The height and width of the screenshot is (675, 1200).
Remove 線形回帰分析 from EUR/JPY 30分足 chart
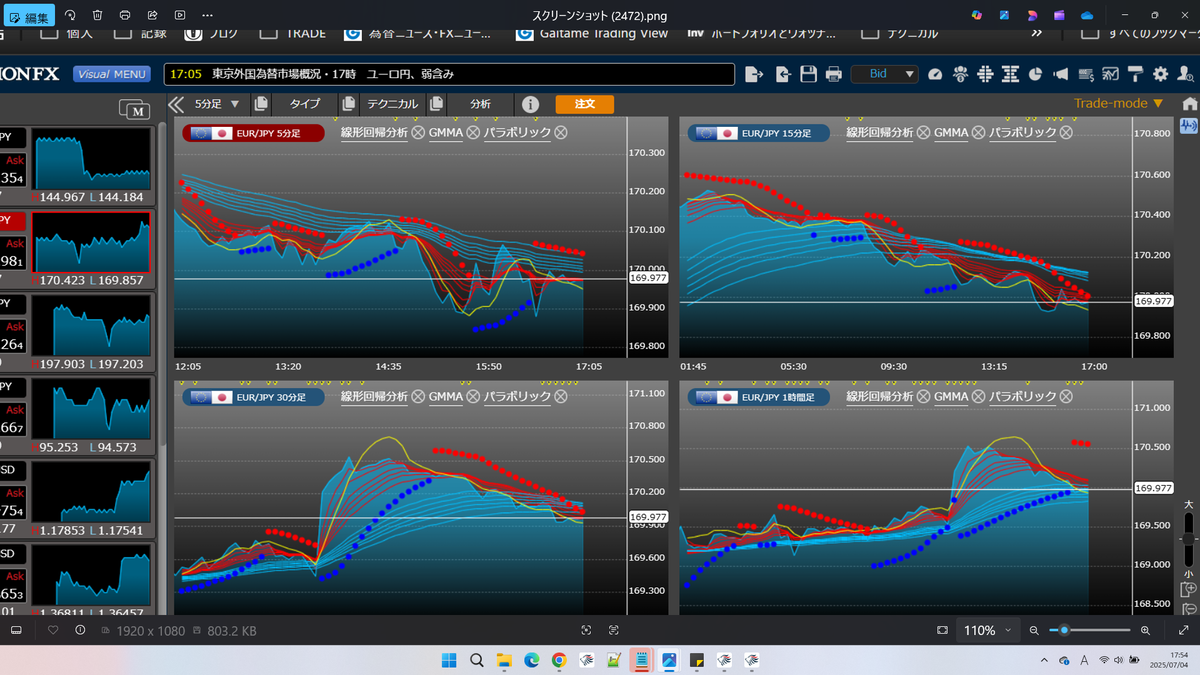click(x=418, y=397)
